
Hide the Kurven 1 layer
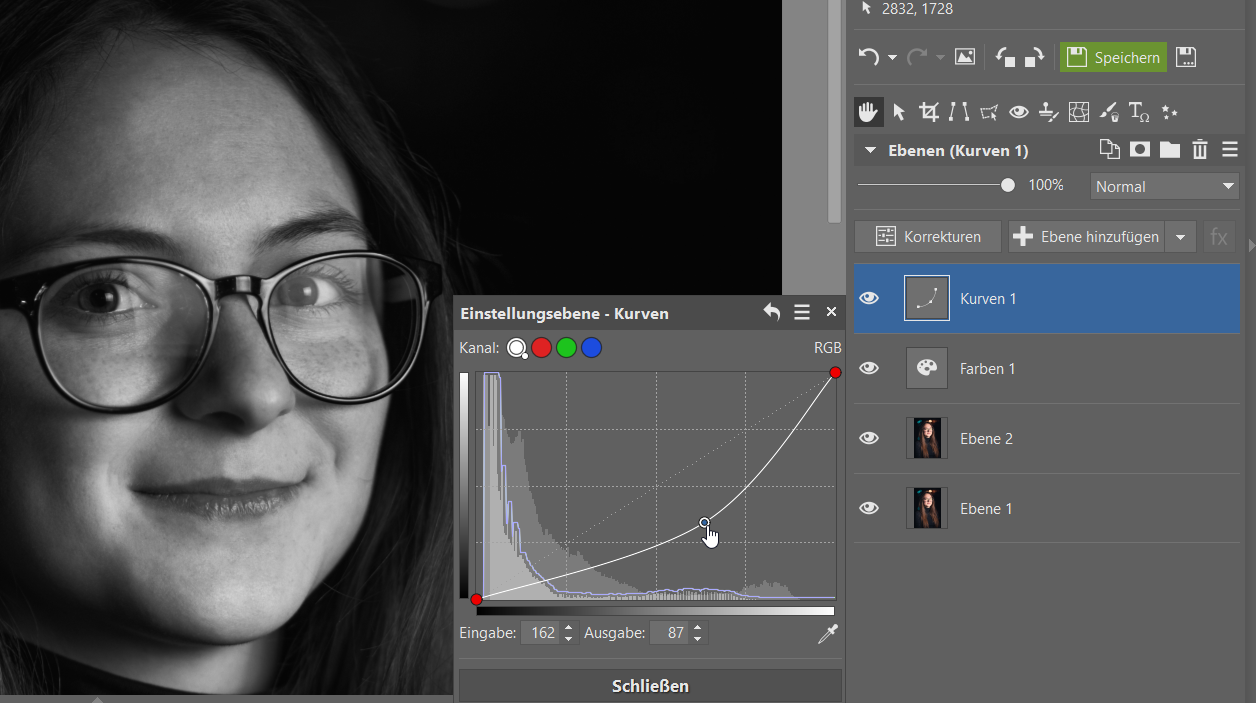coord(870,298)
